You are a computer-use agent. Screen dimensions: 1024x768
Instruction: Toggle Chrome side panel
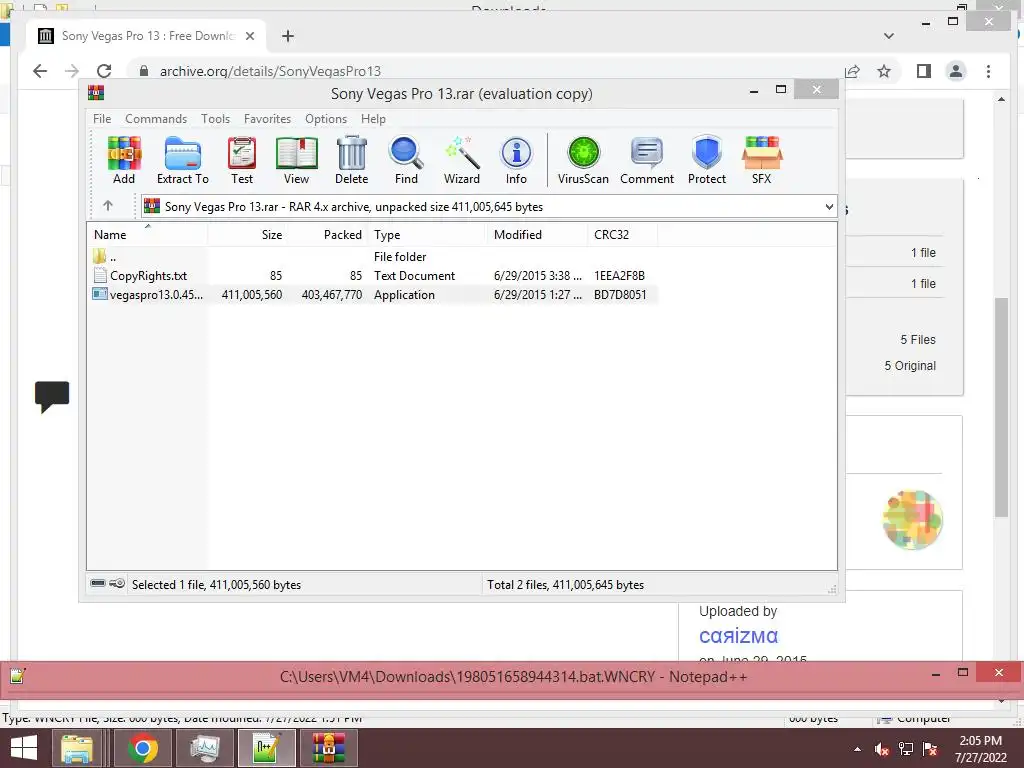923,71
